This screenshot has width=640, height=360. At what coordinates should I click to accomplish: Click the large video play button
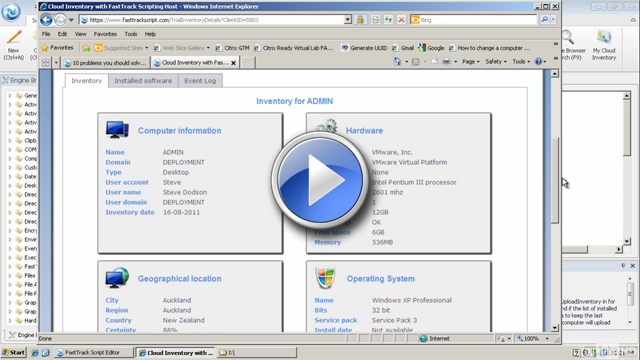[320, 180]
